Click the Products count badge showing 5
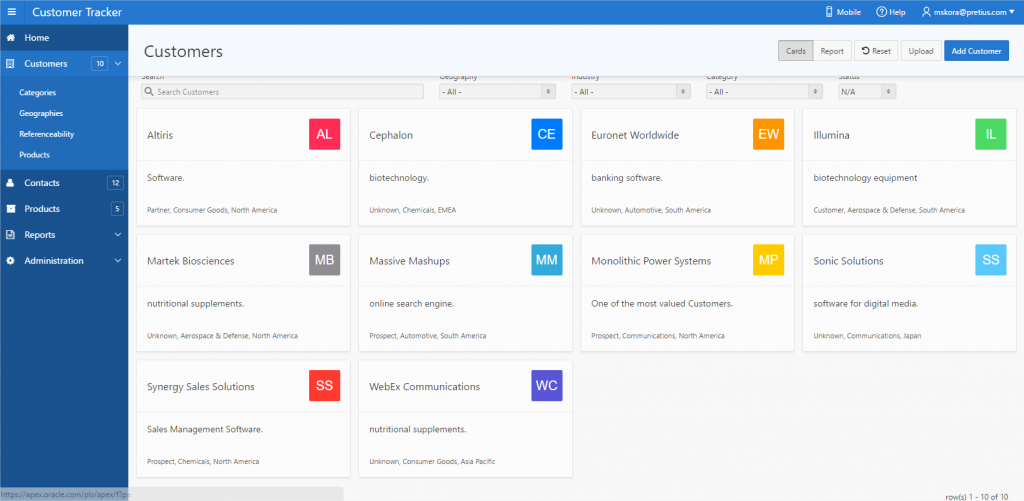1024x501 pixels. click(x=117, y=209)
